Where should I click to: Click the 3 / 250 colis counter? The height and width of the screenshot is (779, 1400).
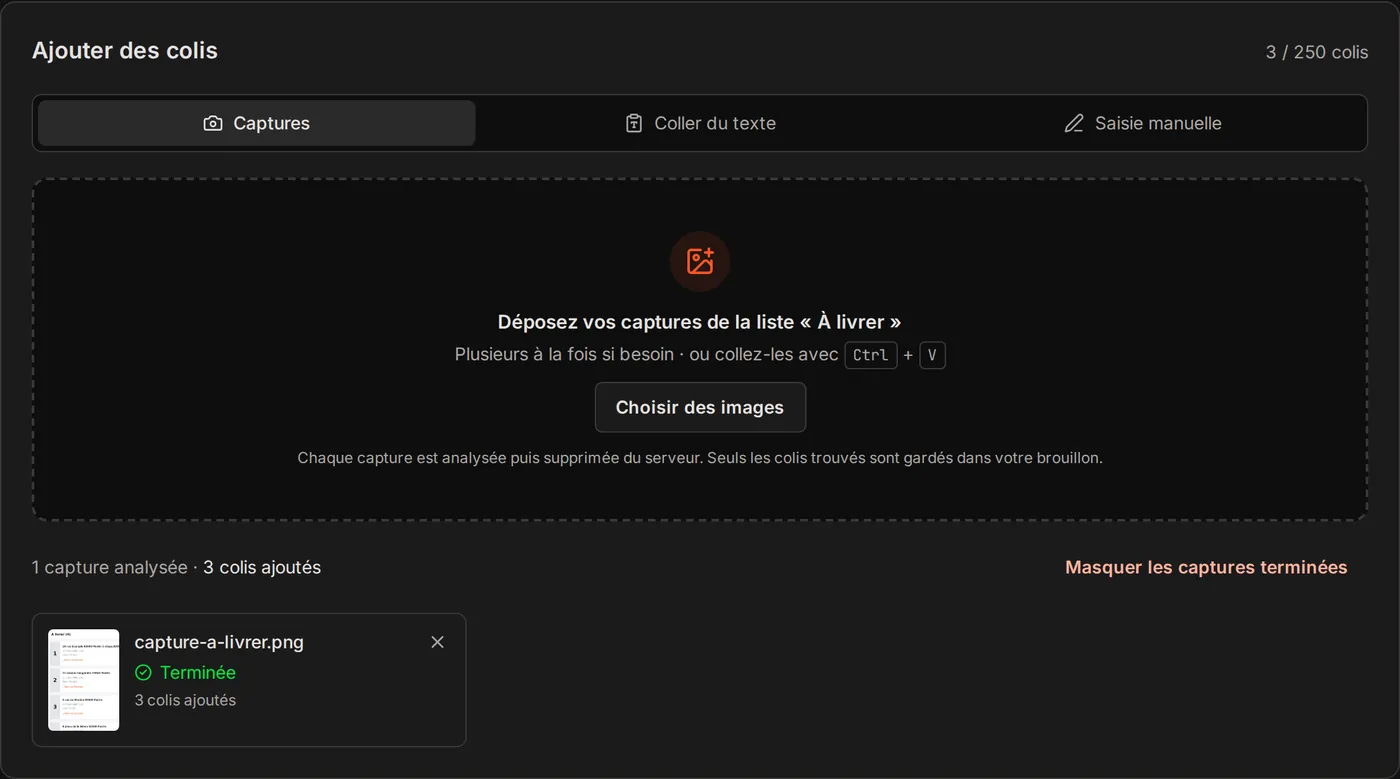click(x=1317, y=52)
